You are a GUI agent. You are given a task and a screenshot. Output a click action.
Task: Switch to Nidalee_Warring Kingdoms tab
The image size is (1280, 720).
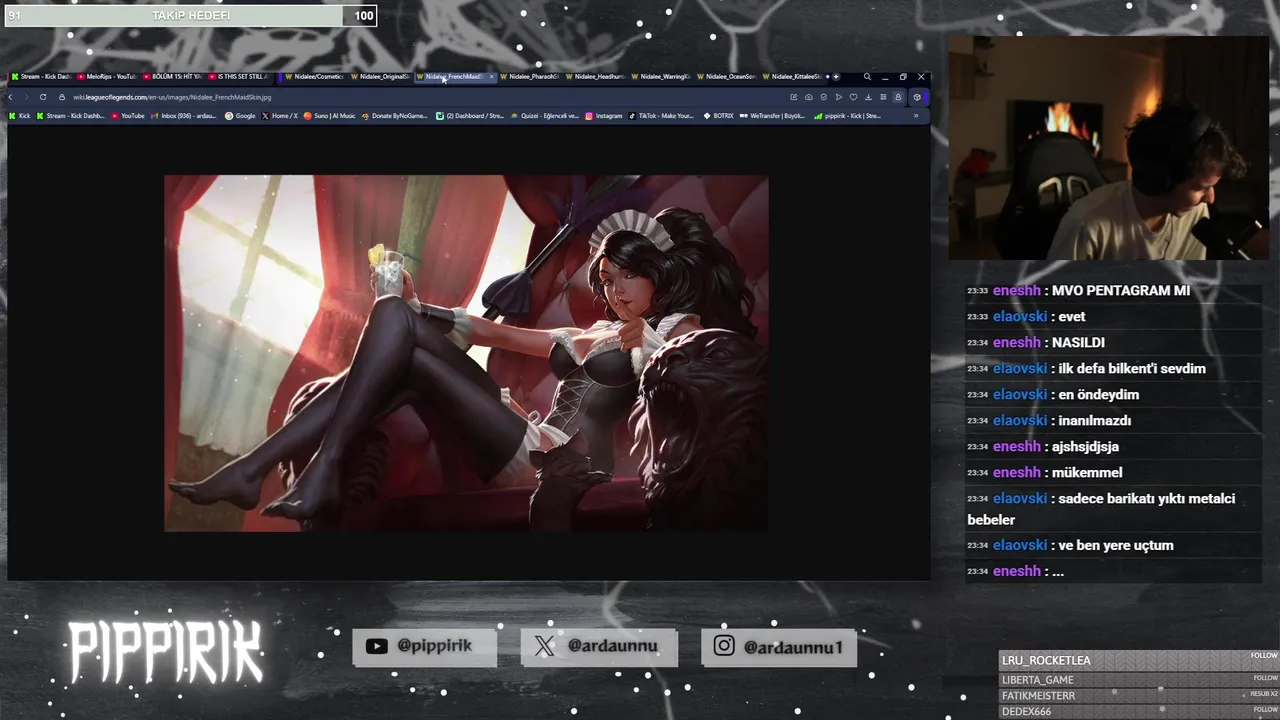(x=660, y=77)
